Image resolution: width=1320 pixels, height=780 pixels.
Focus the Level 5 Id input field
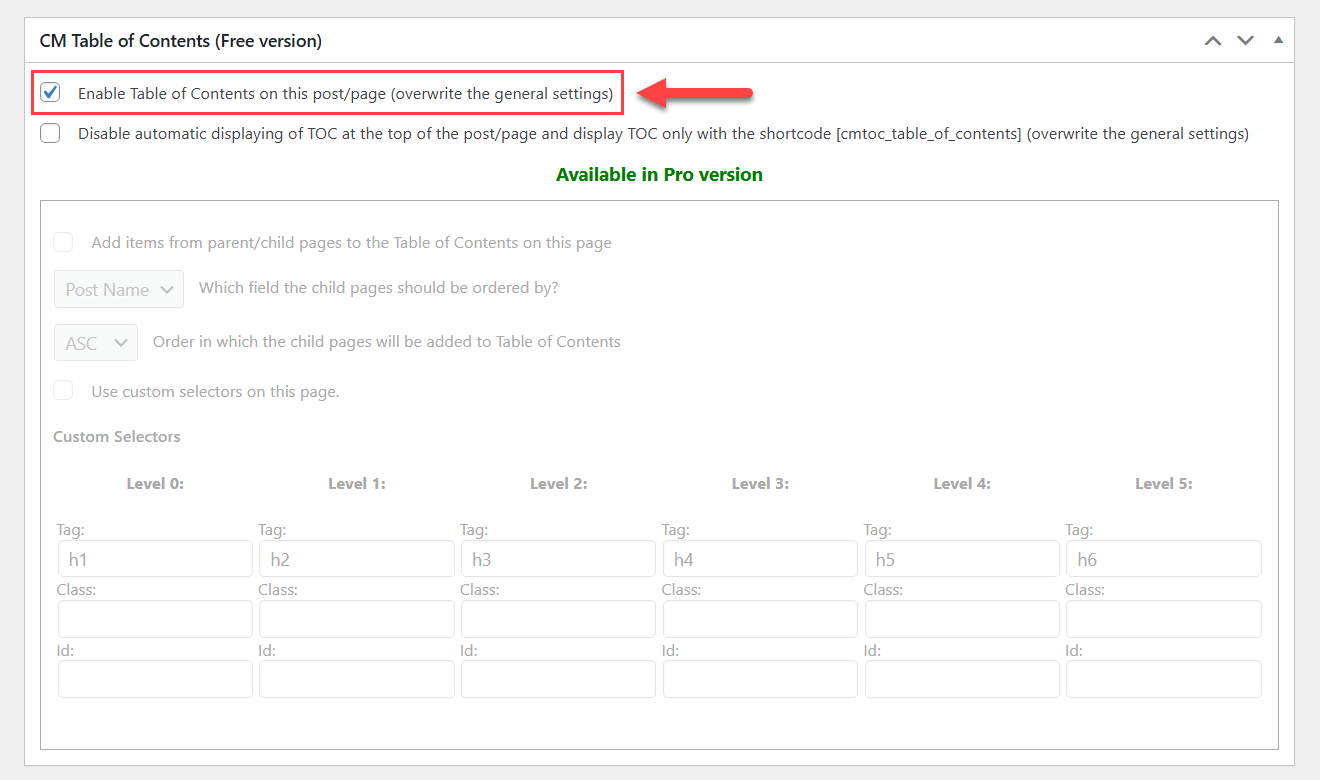click(1164, 679)
